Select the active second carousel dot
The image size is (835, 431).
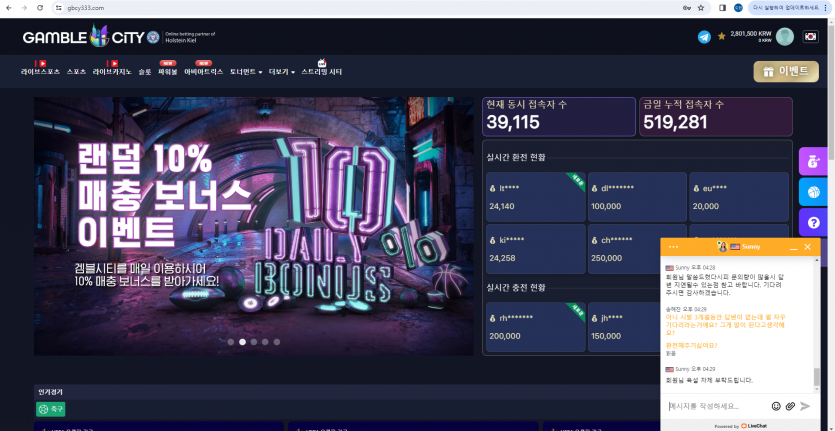[242, 342]
